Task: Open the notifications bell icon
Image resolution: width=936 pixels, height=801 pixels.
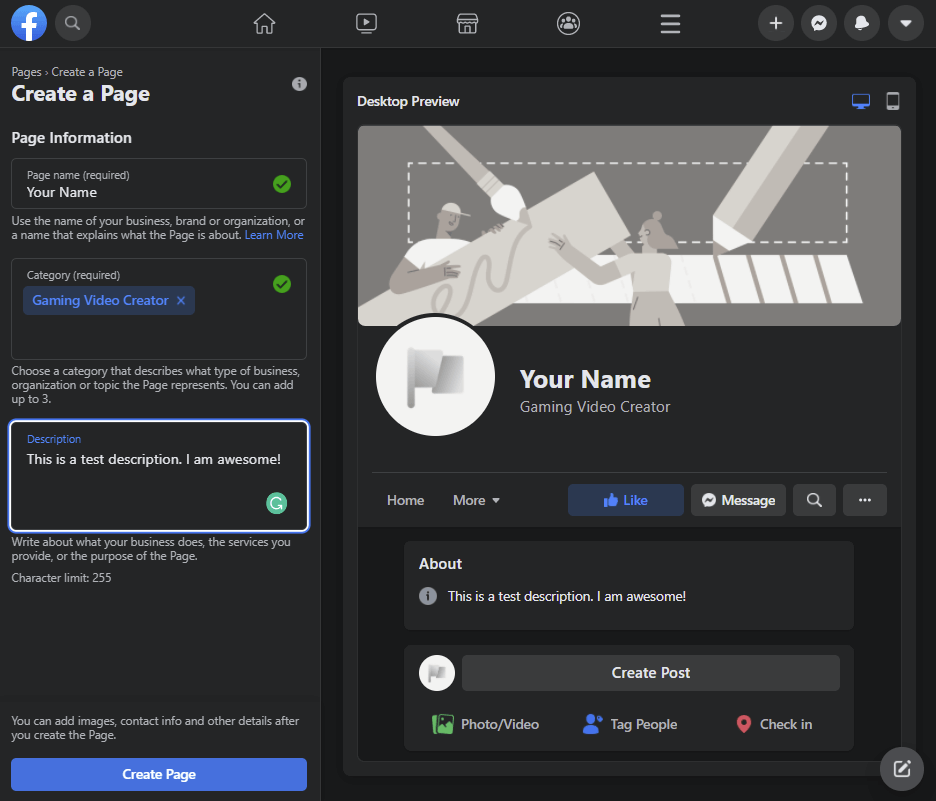Action: 862,23
